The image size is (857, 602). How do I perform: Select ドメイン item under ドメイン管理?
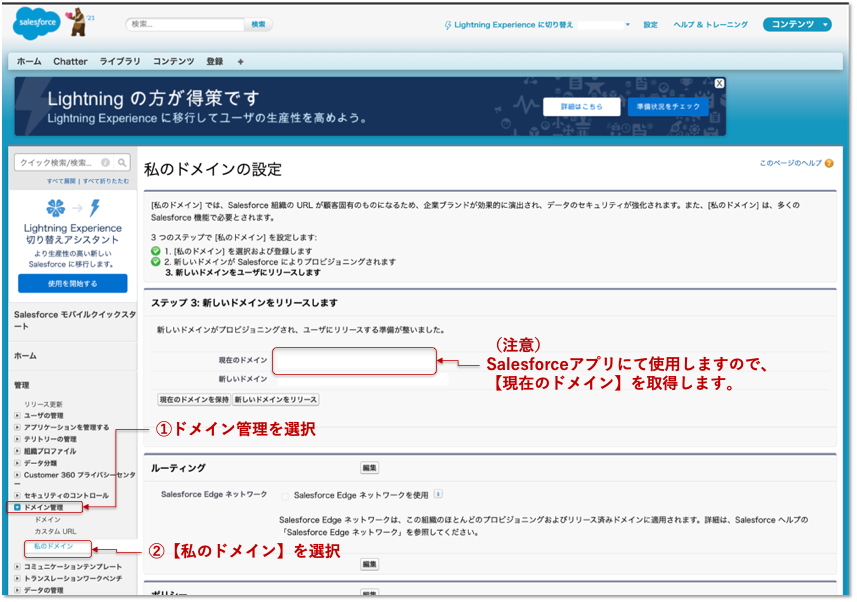click(48, 519)
